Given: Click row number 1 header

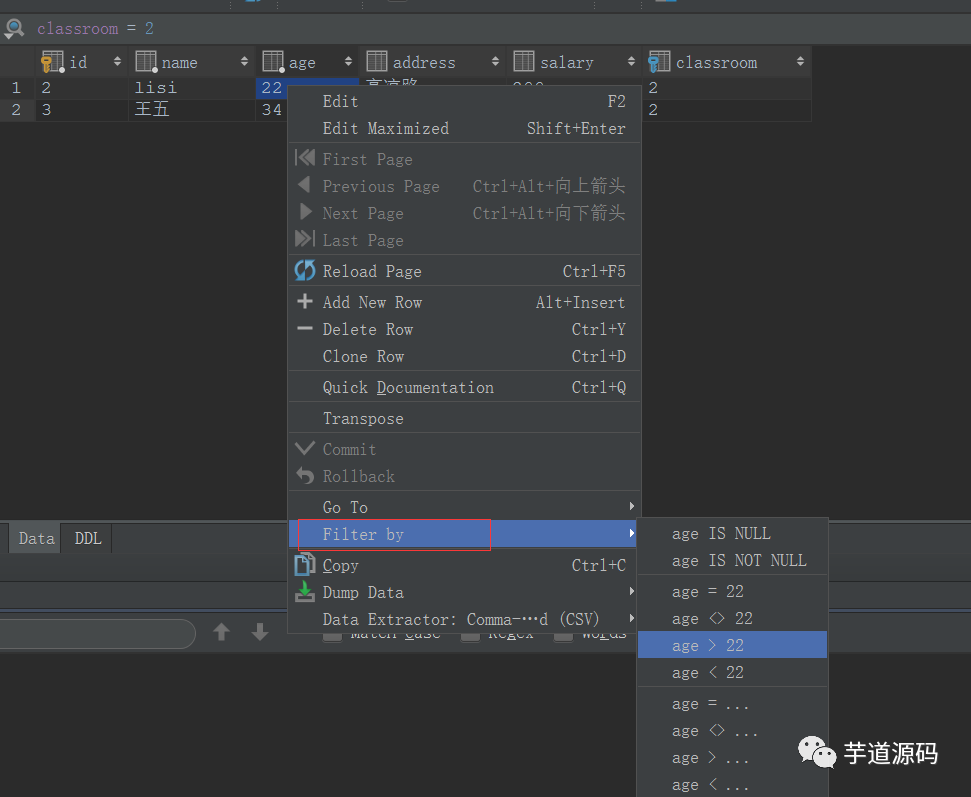Looking at the screenshot, I should point(17,87).
